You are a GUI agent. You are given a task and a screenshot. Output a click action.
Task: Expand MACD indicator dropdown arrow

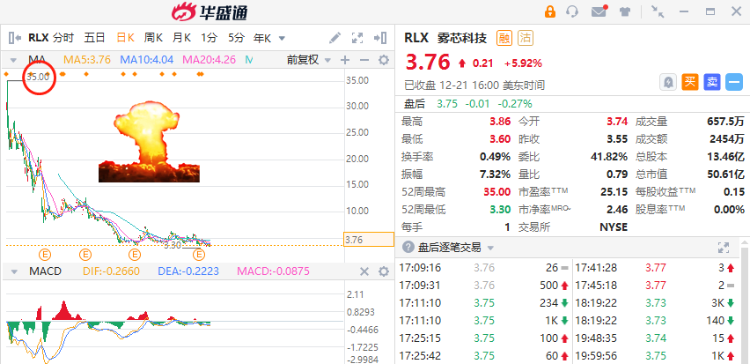(x=13, y=272)
